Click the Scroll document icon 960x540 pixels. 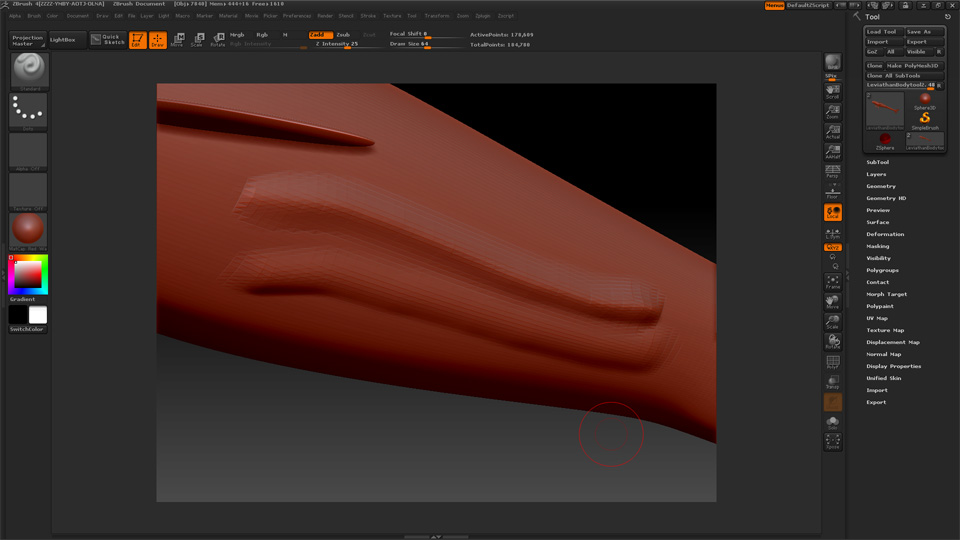click(833, 91)
